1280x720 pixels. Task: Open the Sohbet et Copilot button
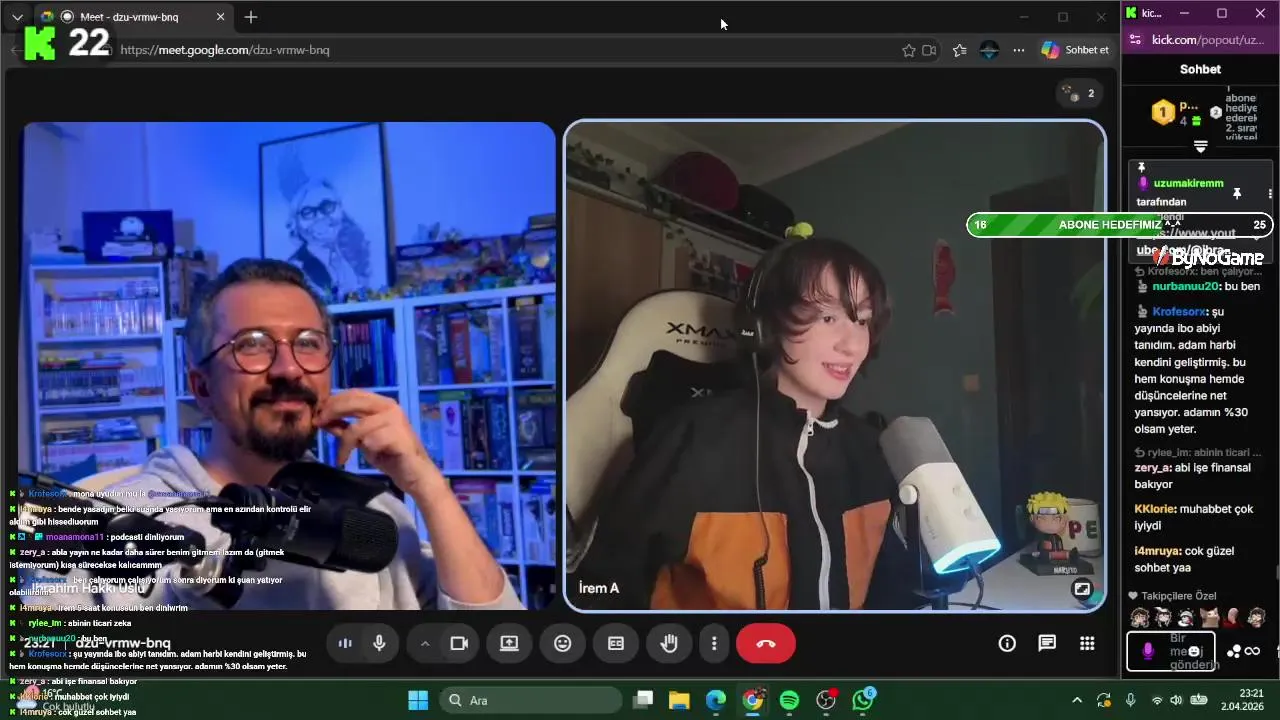(x=1075, y=50)
